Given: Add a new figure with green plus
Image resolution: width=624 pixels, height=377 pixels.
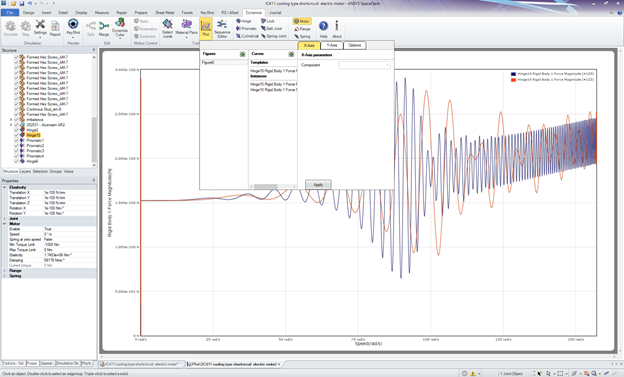Looking at the screenshot, I should (242, 54).
